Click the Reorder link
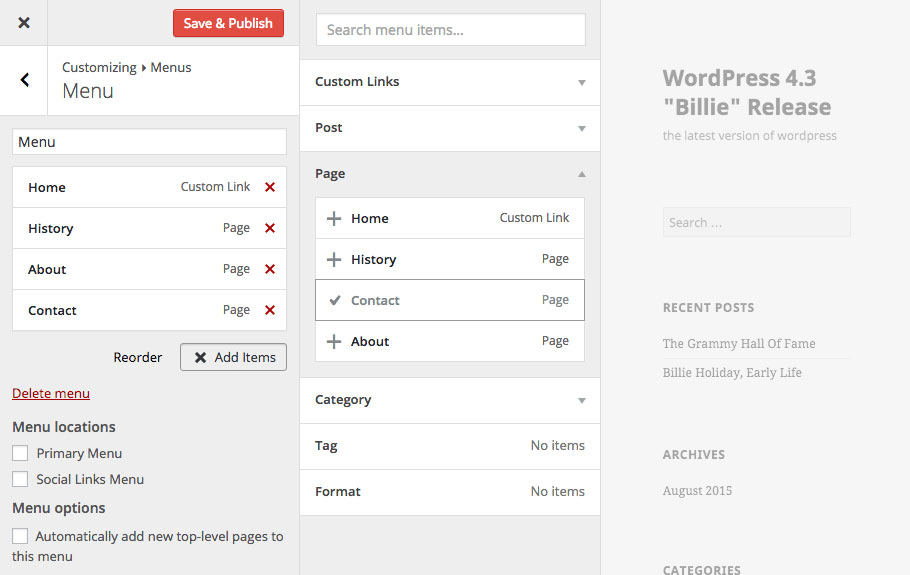910x575 pixels. tap(138, 357)
